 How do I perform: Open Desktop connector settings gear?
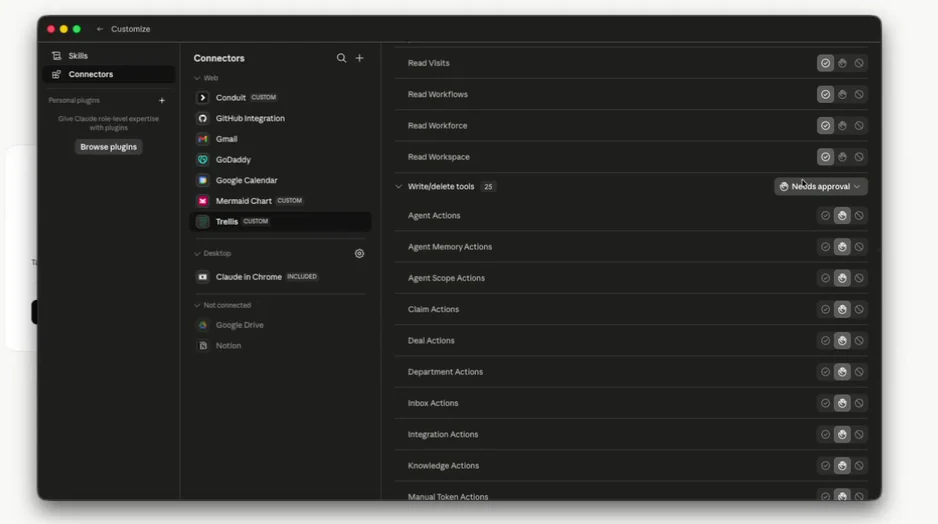click(x=359, y=254)
